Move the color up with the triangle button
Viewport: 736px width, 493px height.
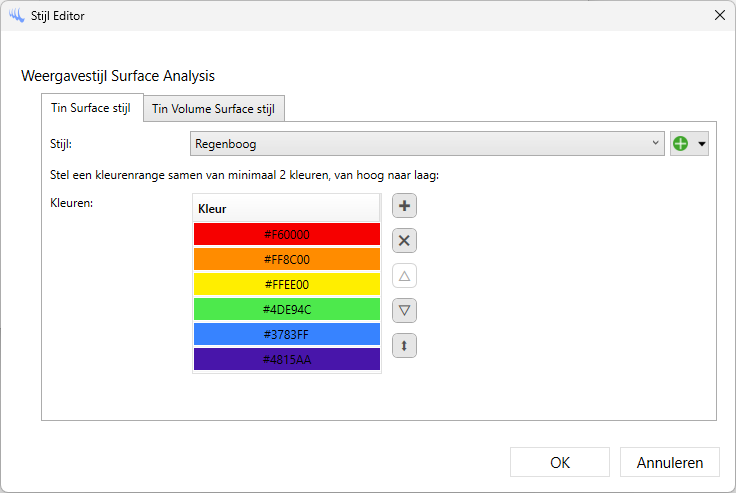(404, 276)
